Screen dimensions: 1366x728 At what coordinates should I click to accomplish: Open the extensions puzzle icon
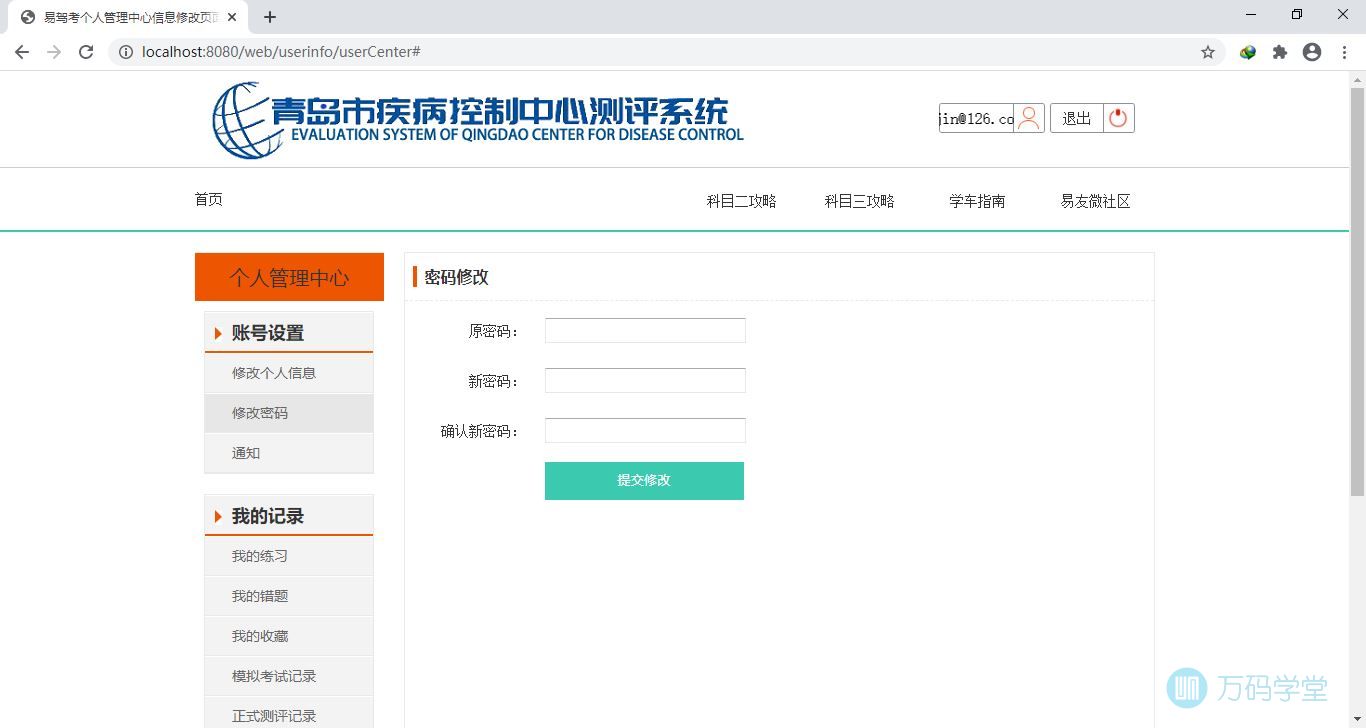(x=1280, y=52)
